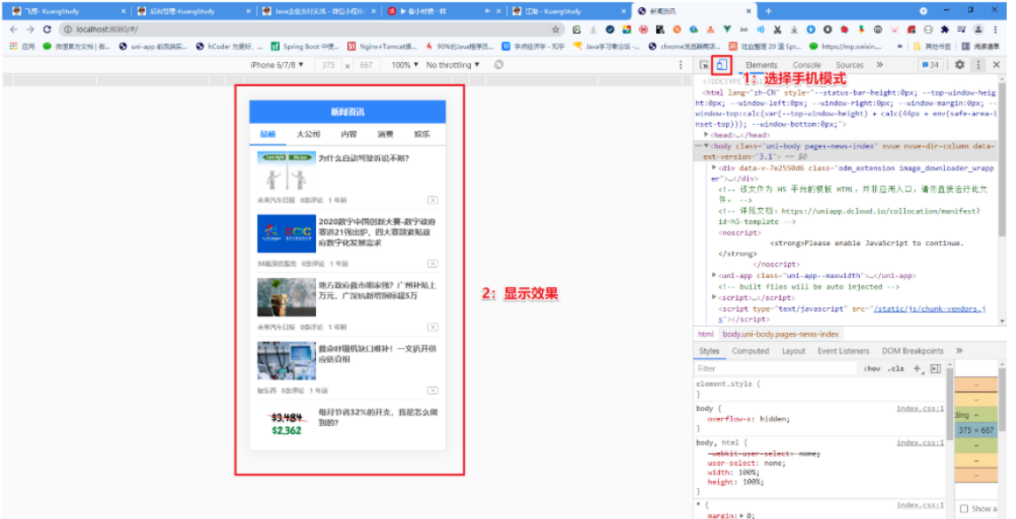Activate the inspect element picker icon

(x=704, y=65)
